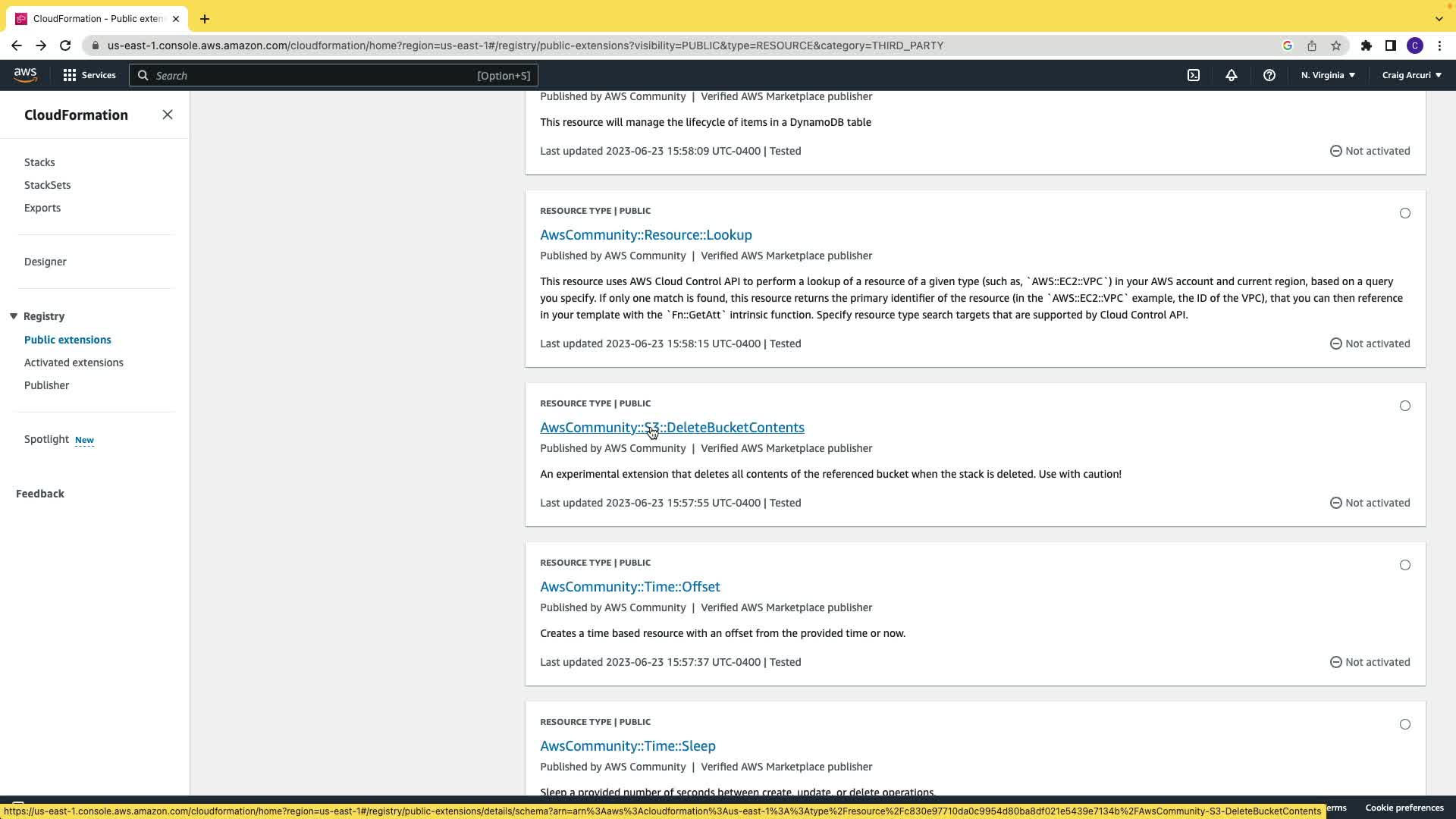The image size is (1456, 819).
Task: Open the AWS CloudShell terminal icon
Action: 1194,75
